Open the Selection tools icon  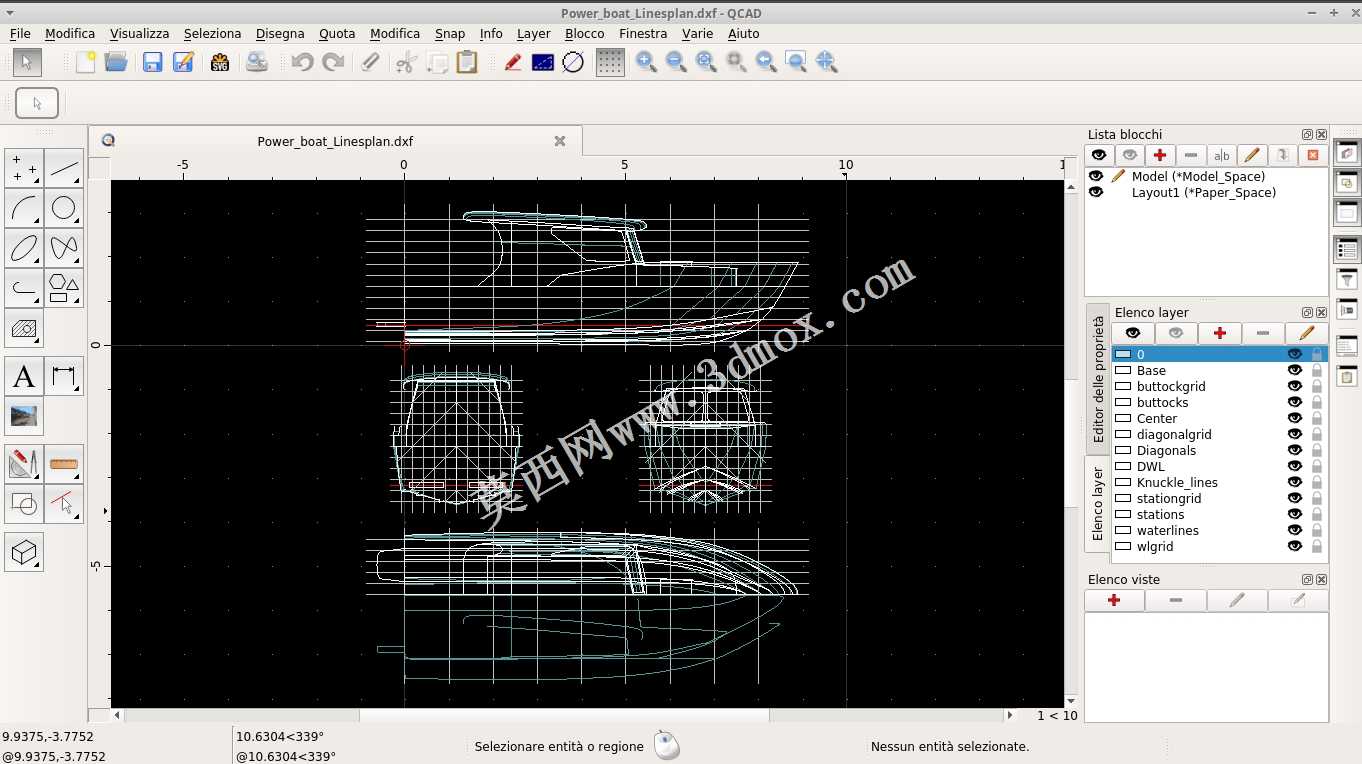64,504
